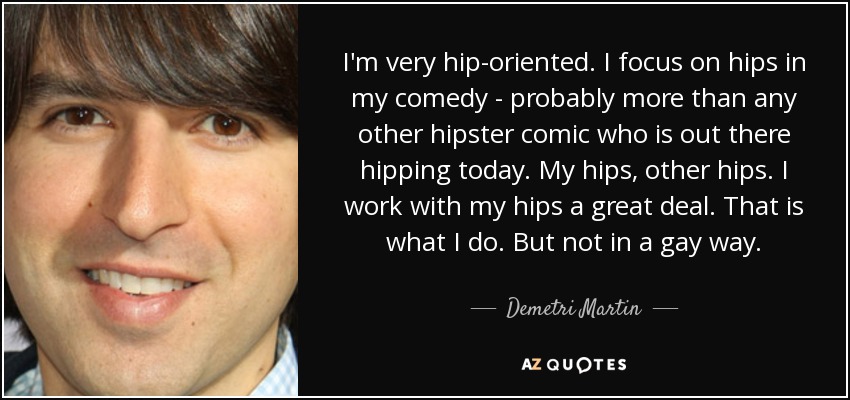Click the dash left of the author name
This screenshot has width=850, height=400.
pyautogui.click(x=484, y=309)
